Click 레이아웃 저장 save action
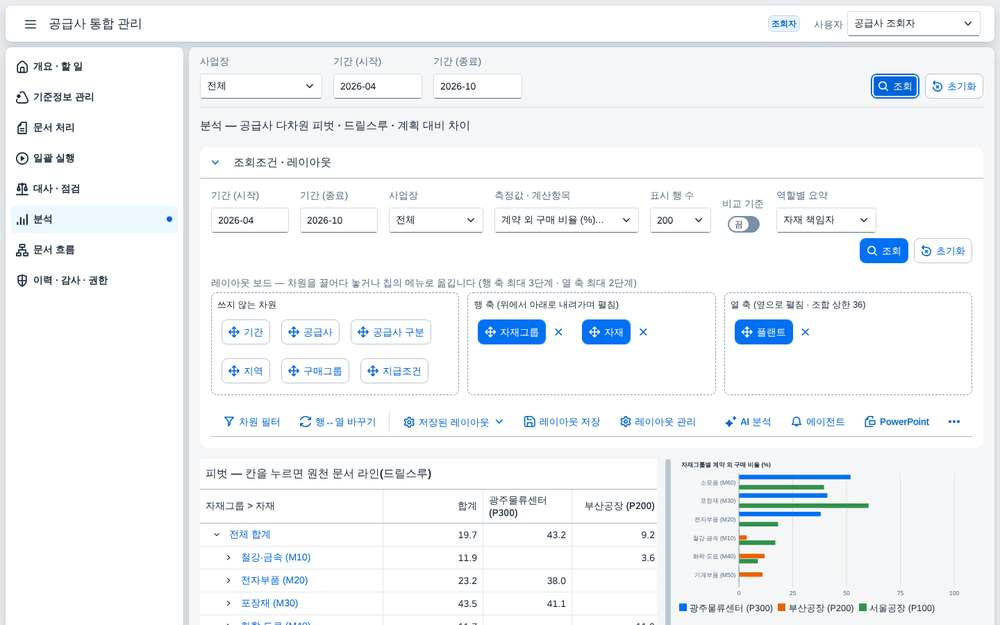The width and height of the screenshot is (1000, 625). (562, 422)
